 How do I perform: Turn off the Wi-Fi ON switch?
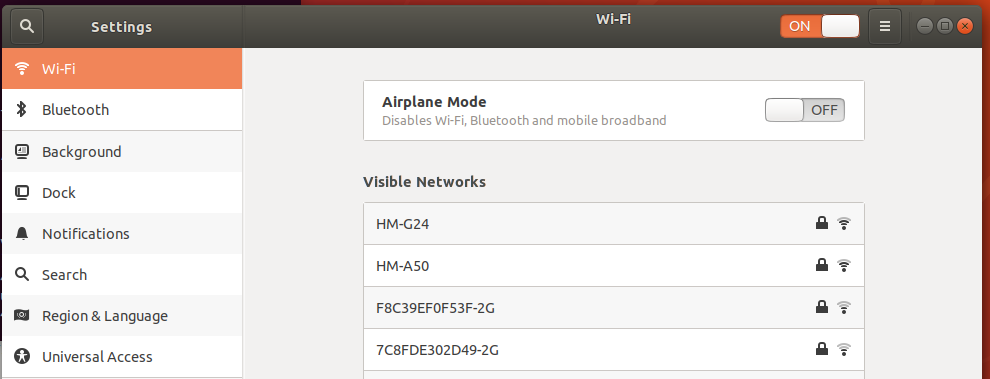pos(820,27)
